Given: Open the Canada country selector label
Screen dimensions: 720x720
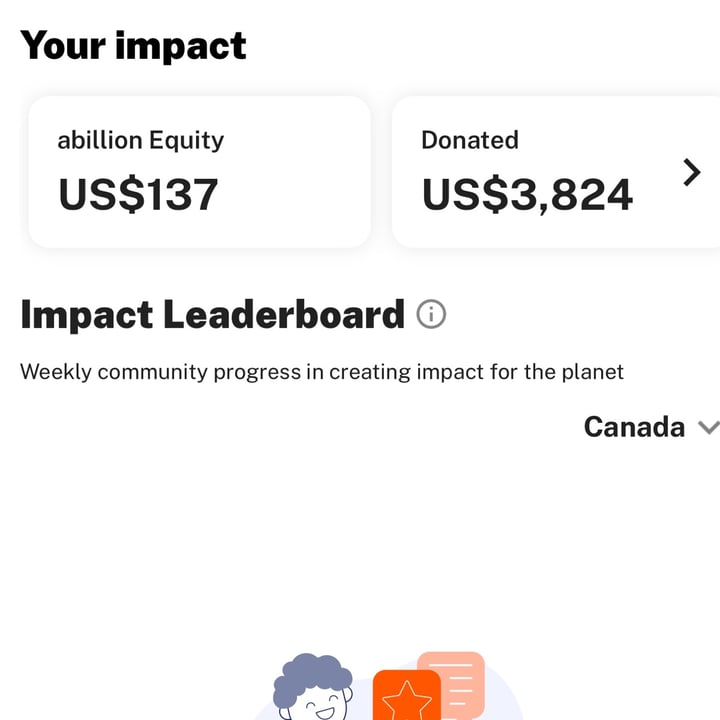Looking at the screenshot, I should coord(634,427).
